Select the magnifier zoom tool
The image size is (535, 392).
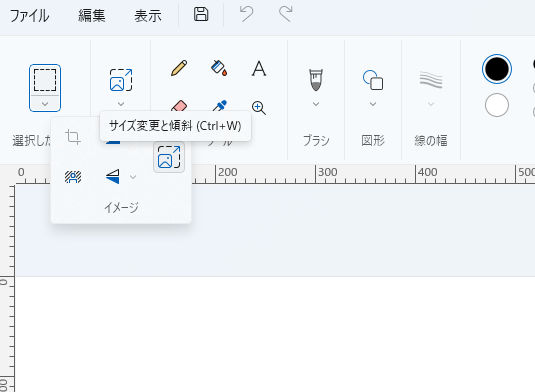pos(259,108)
